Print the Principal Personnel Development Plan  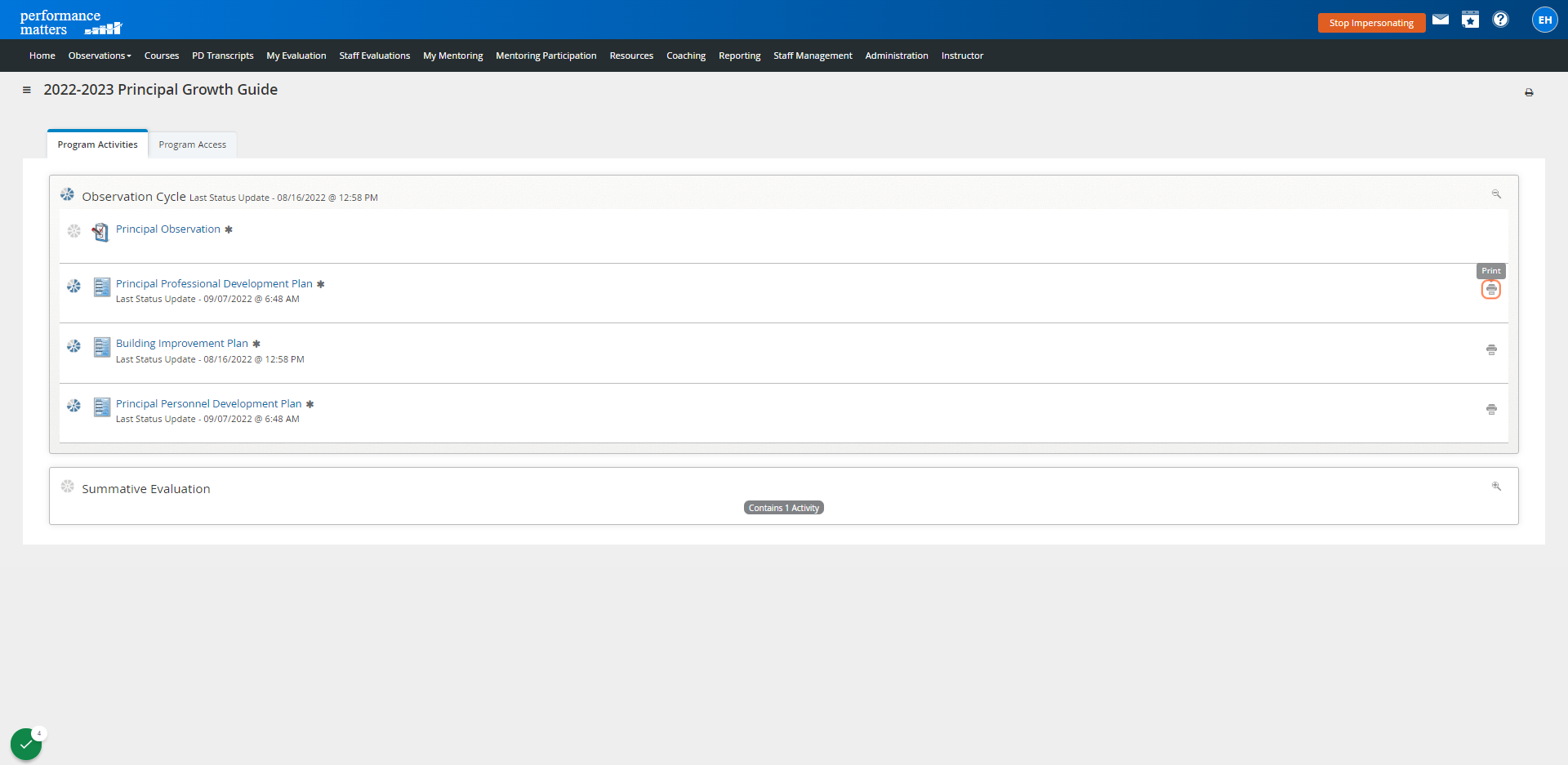click(x=1491, y=410)
